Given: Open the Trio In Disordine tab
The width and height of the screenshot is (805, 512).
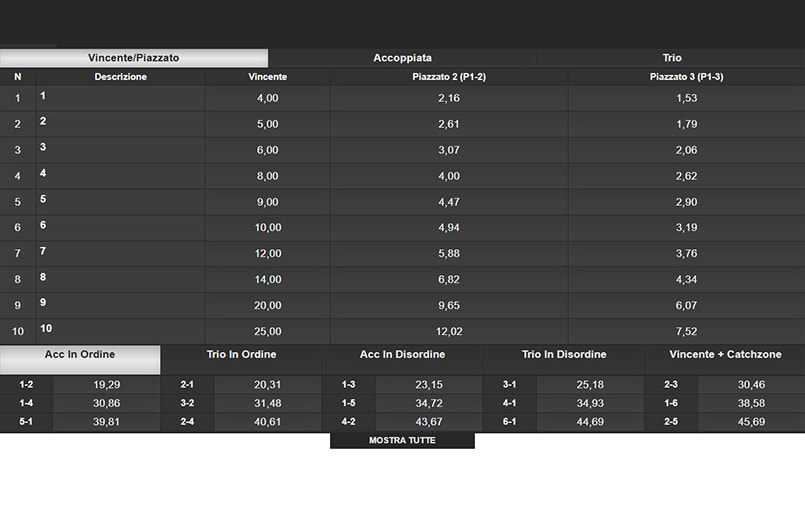Looking at the screenshot, I should [x=564, y=359].
